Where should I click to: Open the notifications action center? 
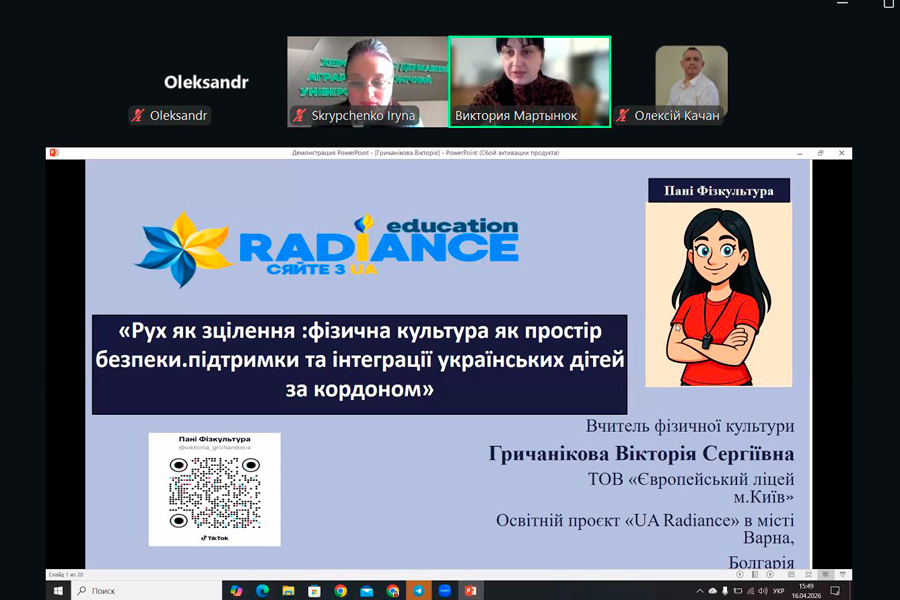point(835,591)
